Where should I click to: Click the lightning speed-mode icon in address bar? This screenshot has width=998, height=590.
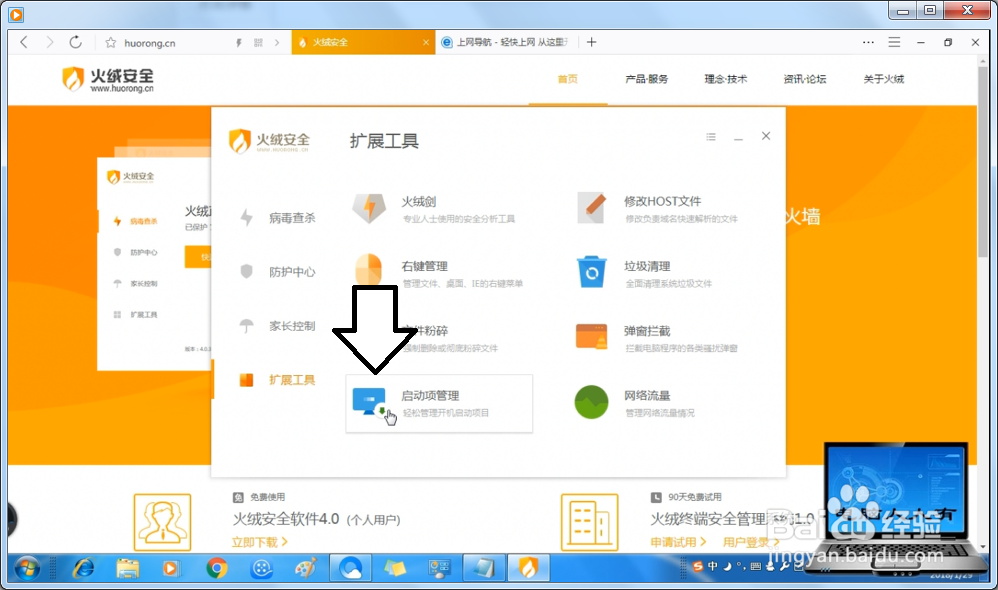point(239,43)
